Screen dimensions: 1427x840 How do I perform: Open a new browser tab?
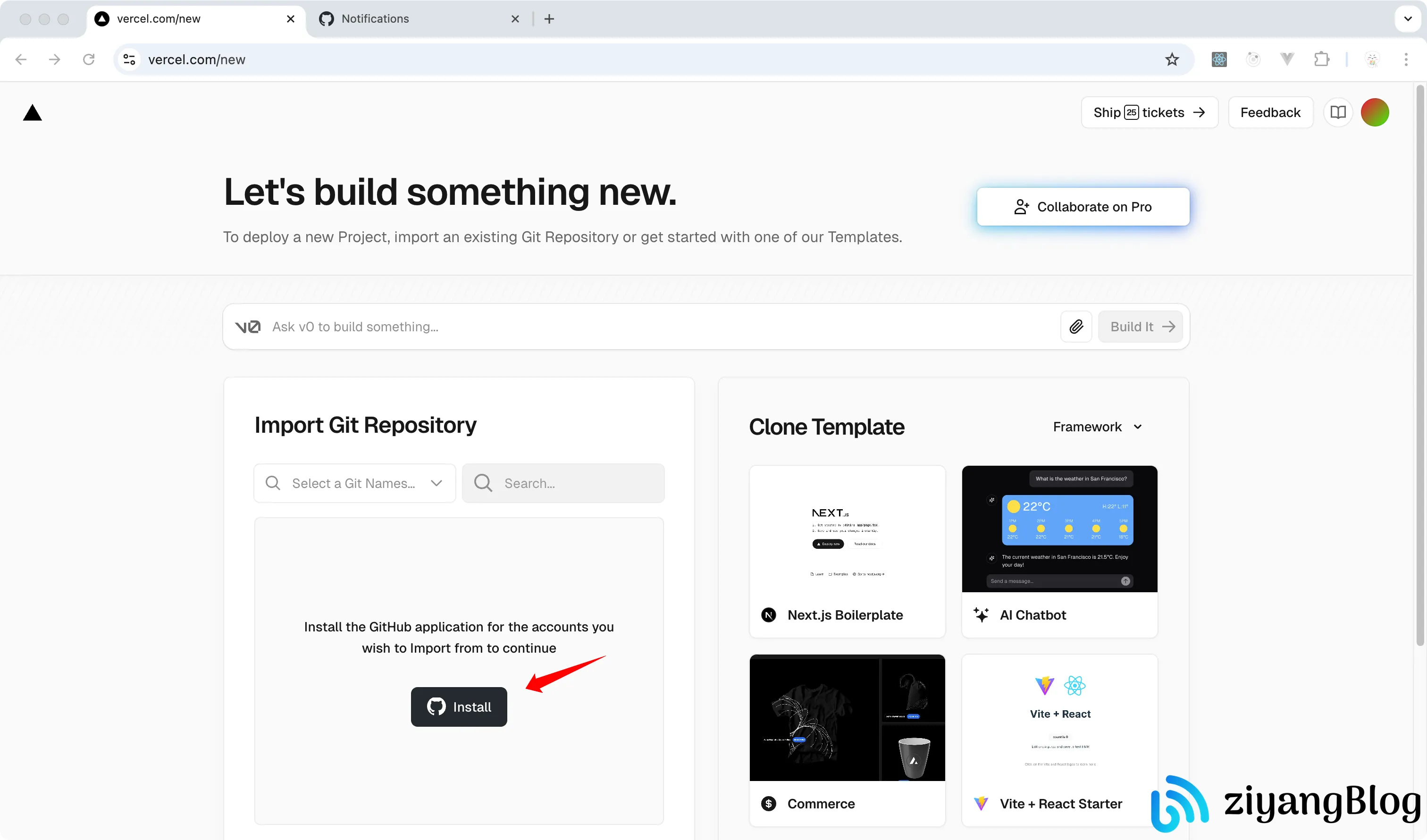(549, 19)
